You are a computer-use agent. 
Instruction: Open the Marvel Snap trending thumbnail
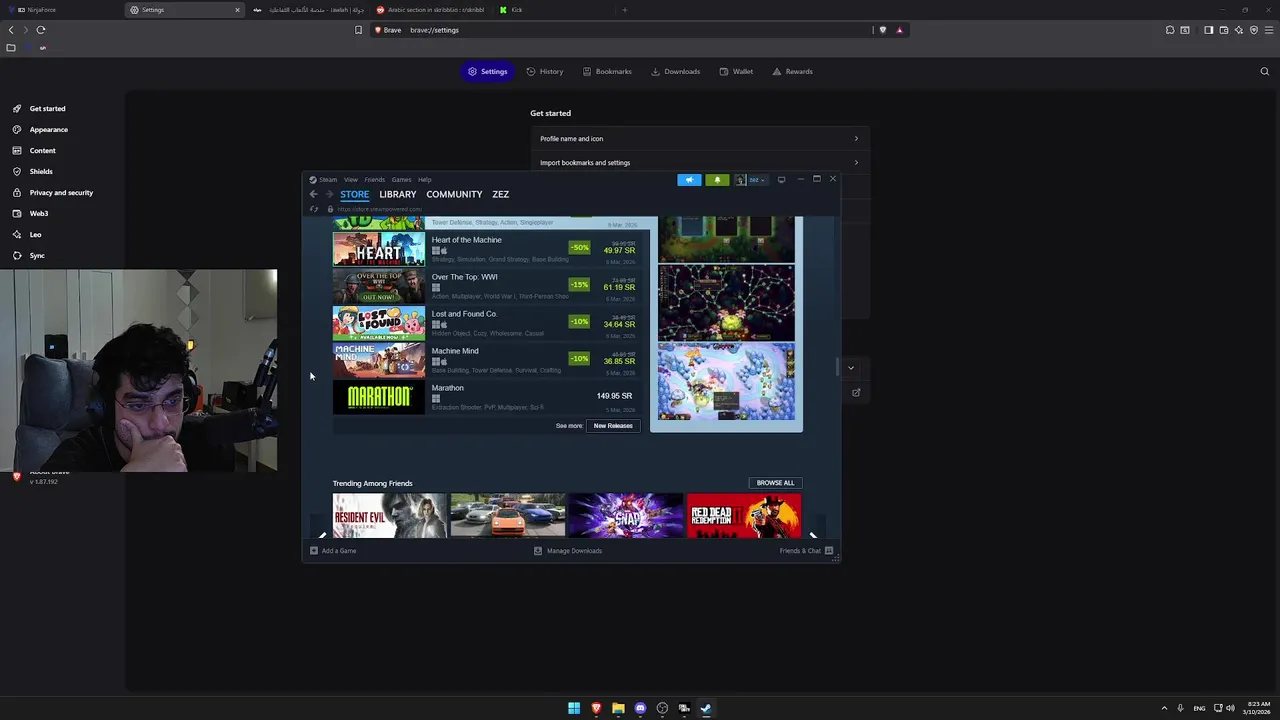(626, 515)
